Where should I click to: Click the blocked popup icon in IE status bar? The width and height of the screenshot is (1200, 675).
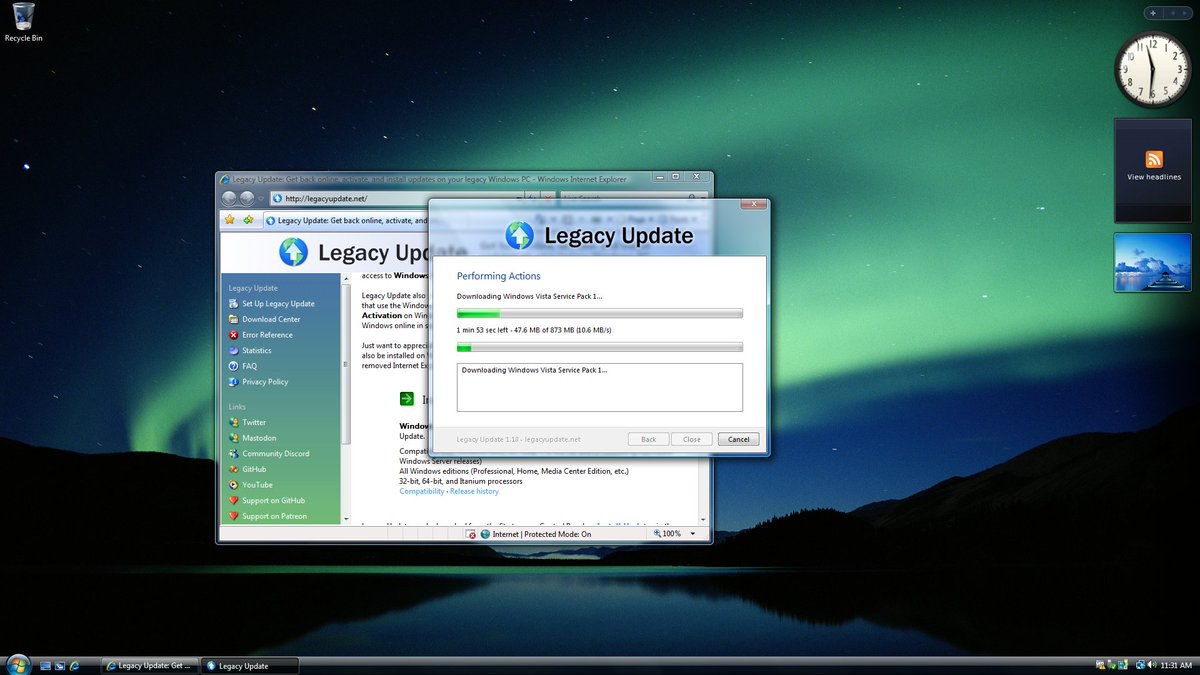[472, 534]
